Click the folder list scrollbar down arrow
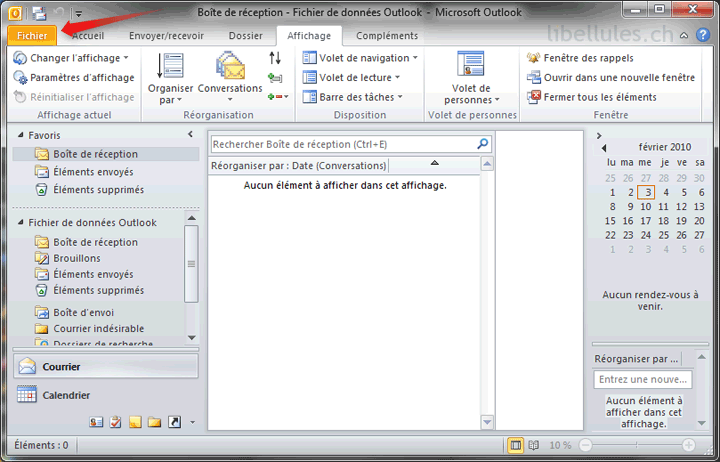720x462 pixels. [x=192, y=338]
